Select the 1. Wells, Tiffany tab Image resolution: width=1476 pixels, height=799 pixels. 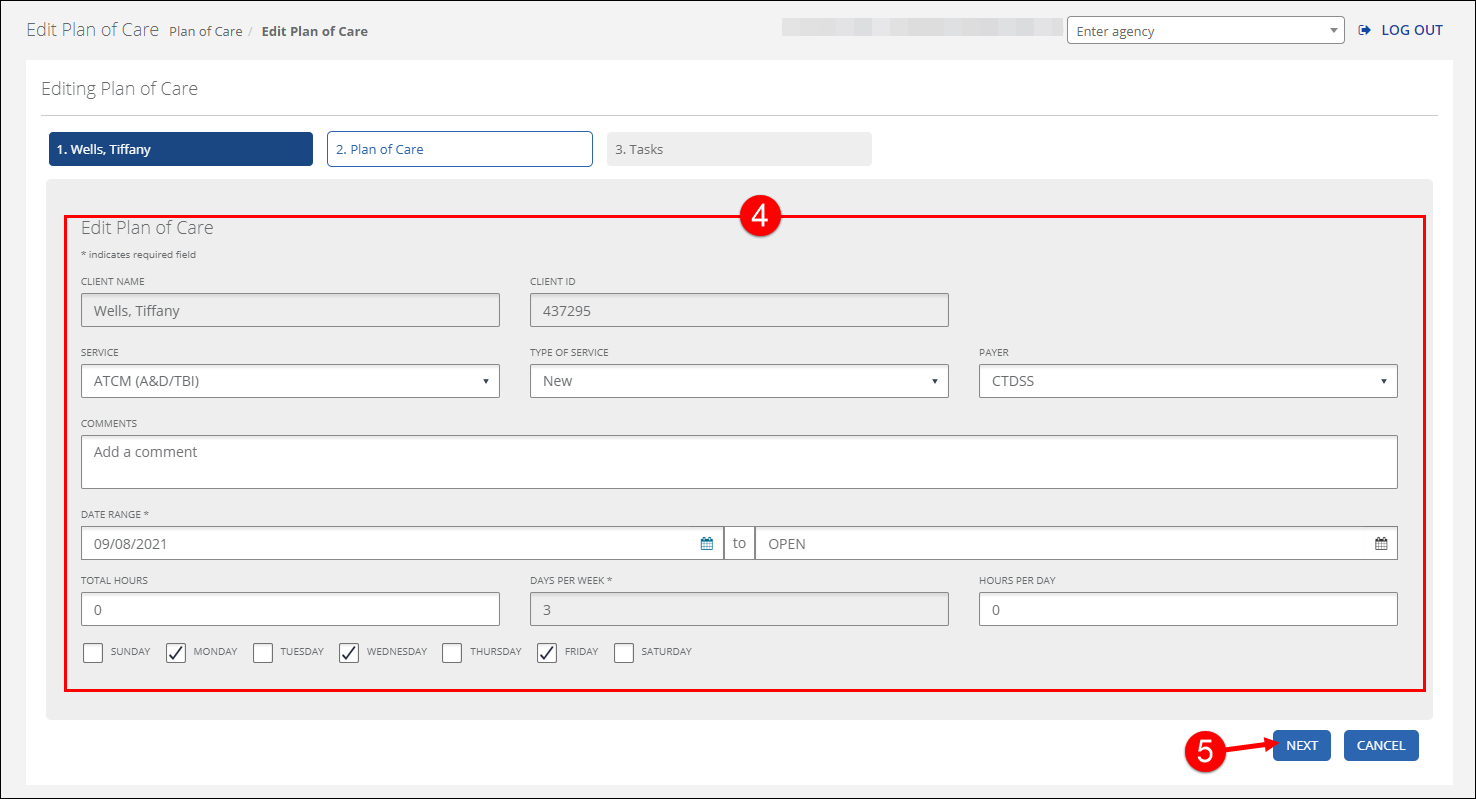pos(181,149)
